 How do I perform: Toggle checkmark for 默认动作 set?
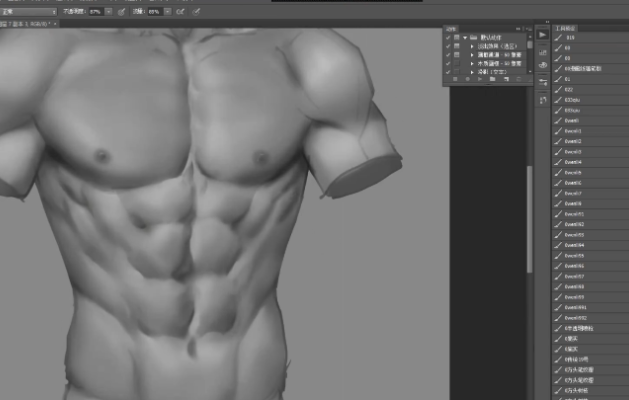coord(448,37)
